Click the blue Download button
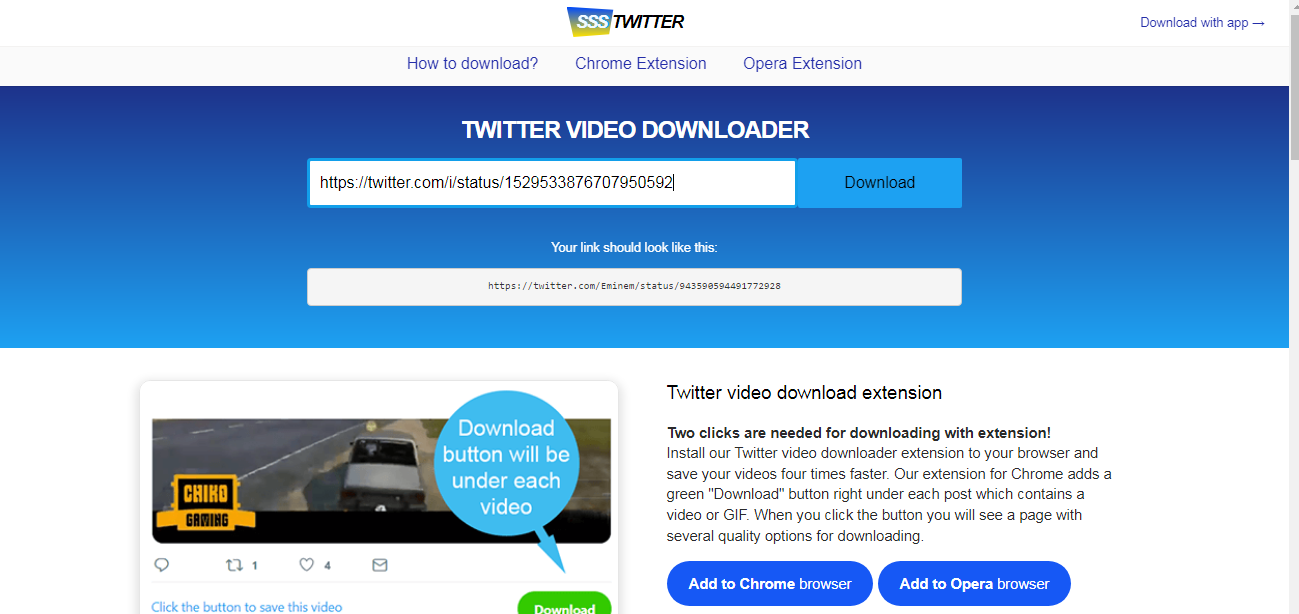Screen dimensions: 1299x614 click(880, 183)
